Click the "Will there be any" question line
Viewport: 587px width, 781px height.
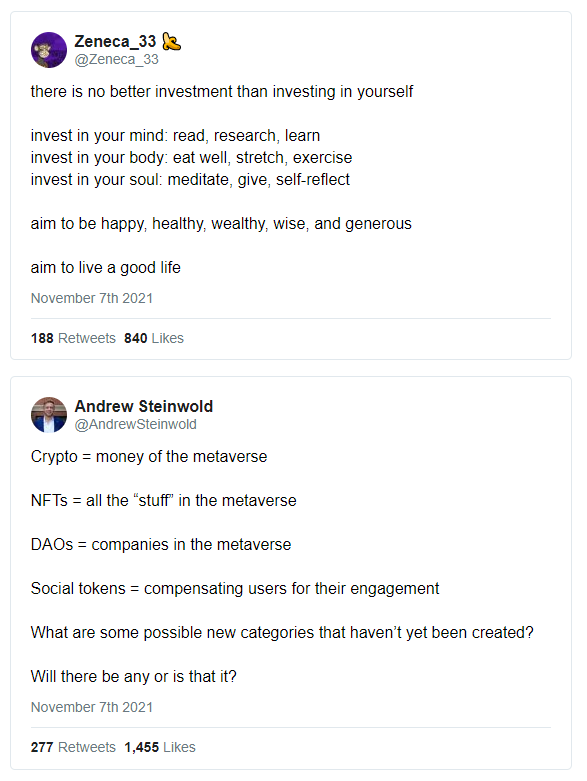(x=133, y=676)
